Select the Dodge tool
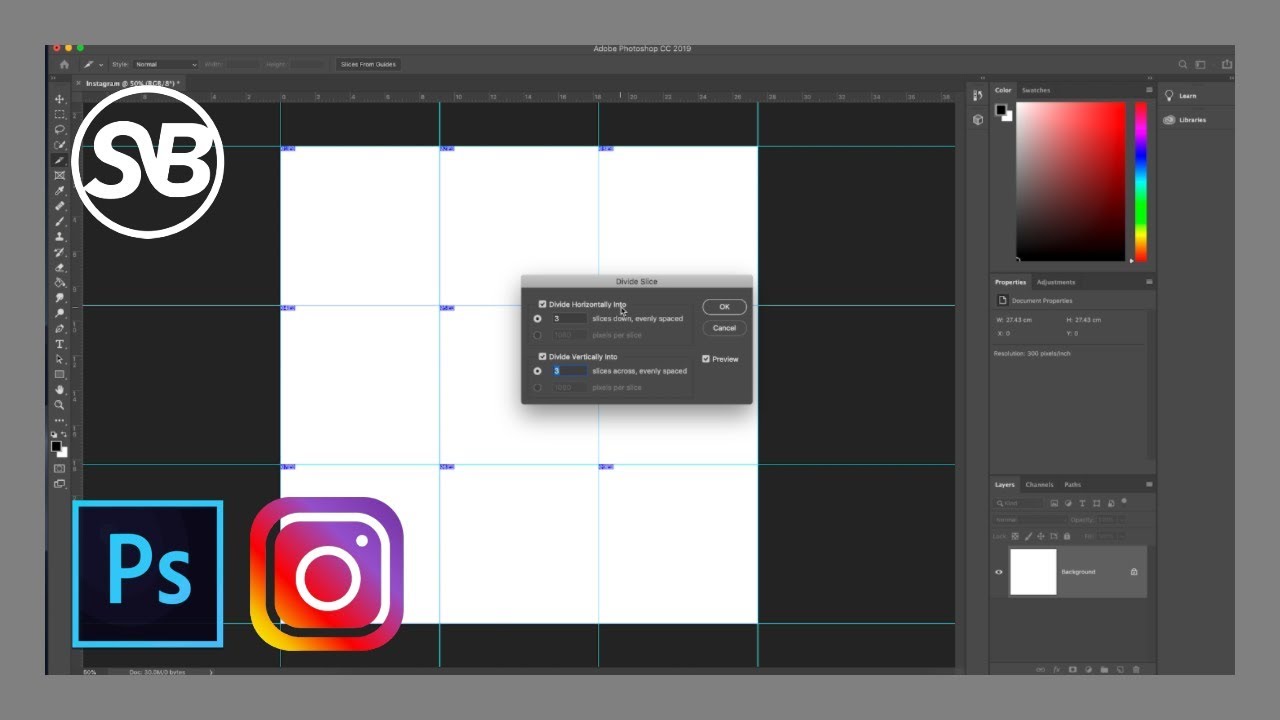1280x720 pixels. point(60,313)
